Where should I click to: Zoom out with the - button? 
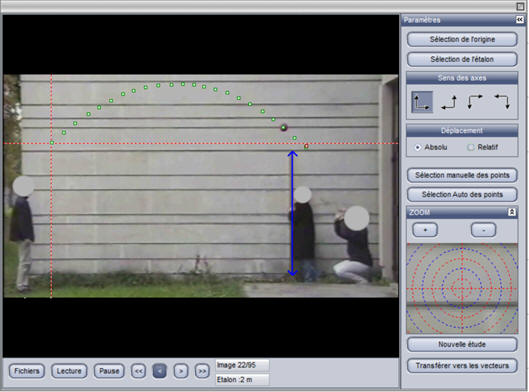click(x=483, y=230)
